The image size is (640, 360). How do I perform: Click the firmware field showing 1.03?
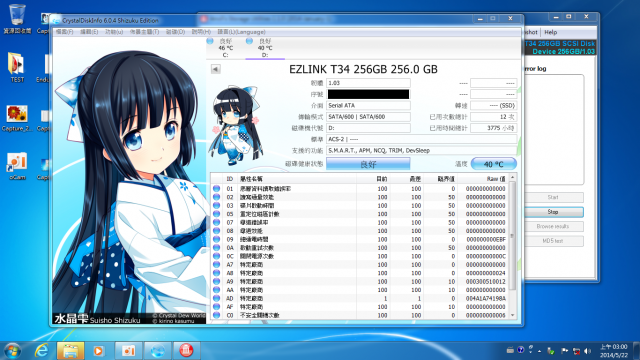(368, 83)
